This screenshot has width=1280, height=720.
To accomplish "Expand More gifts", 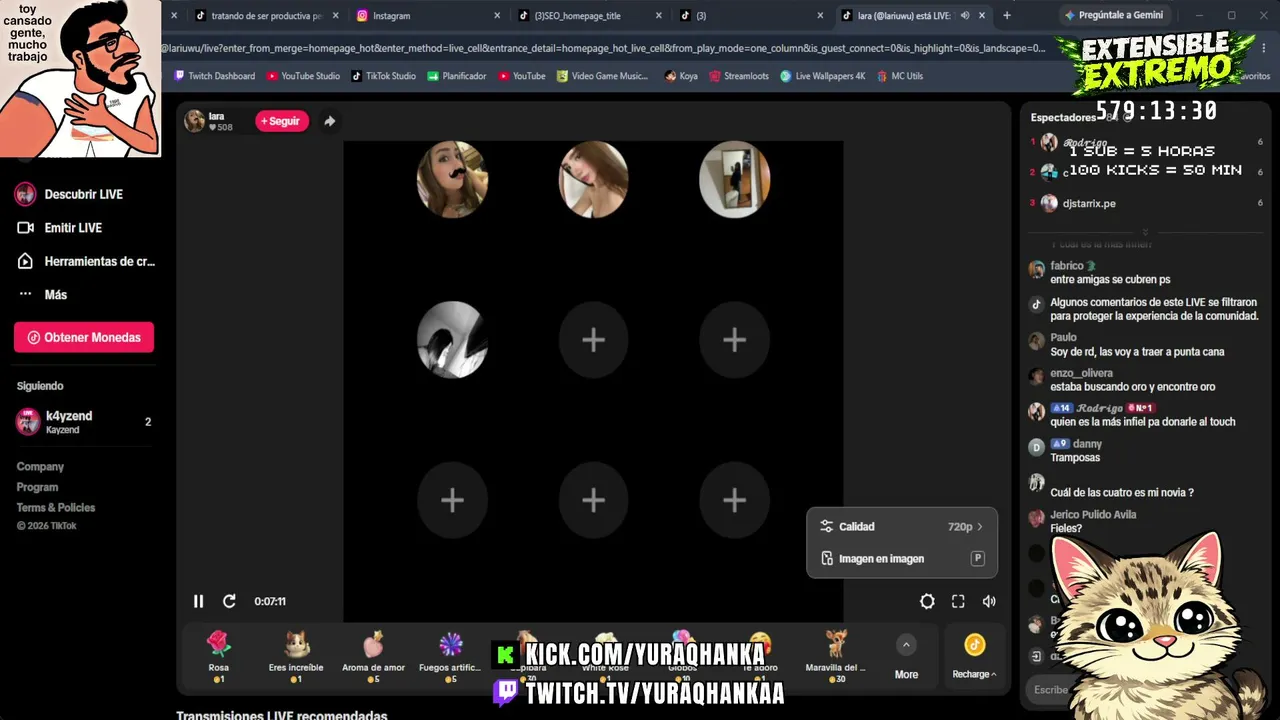I will pos(906,658).
